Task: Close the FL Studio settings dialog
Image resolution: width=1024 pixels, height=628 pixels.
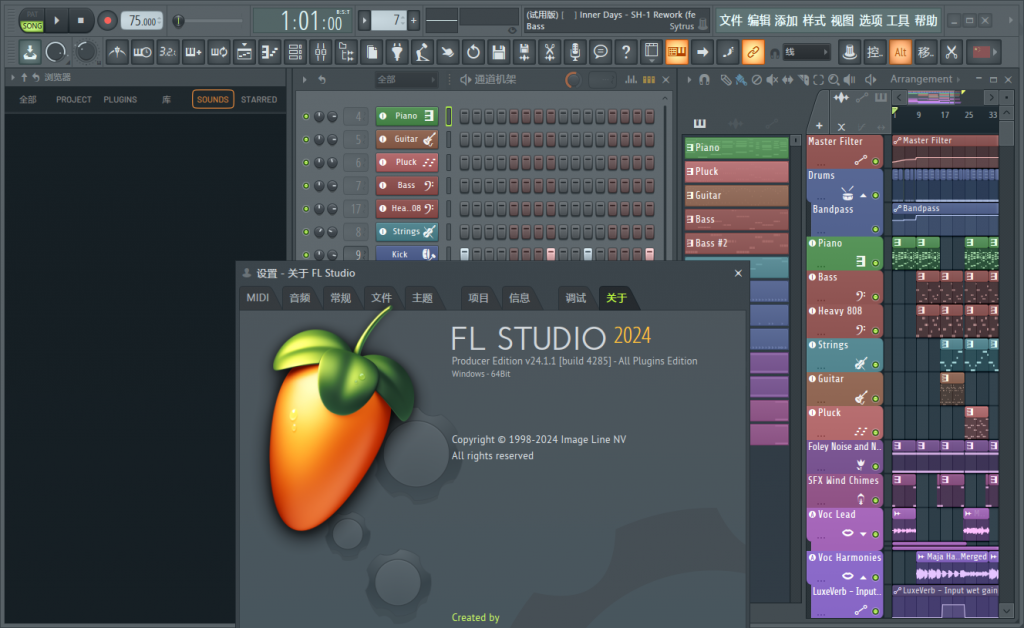Action: pyautogui.click(x=738, y=273)
